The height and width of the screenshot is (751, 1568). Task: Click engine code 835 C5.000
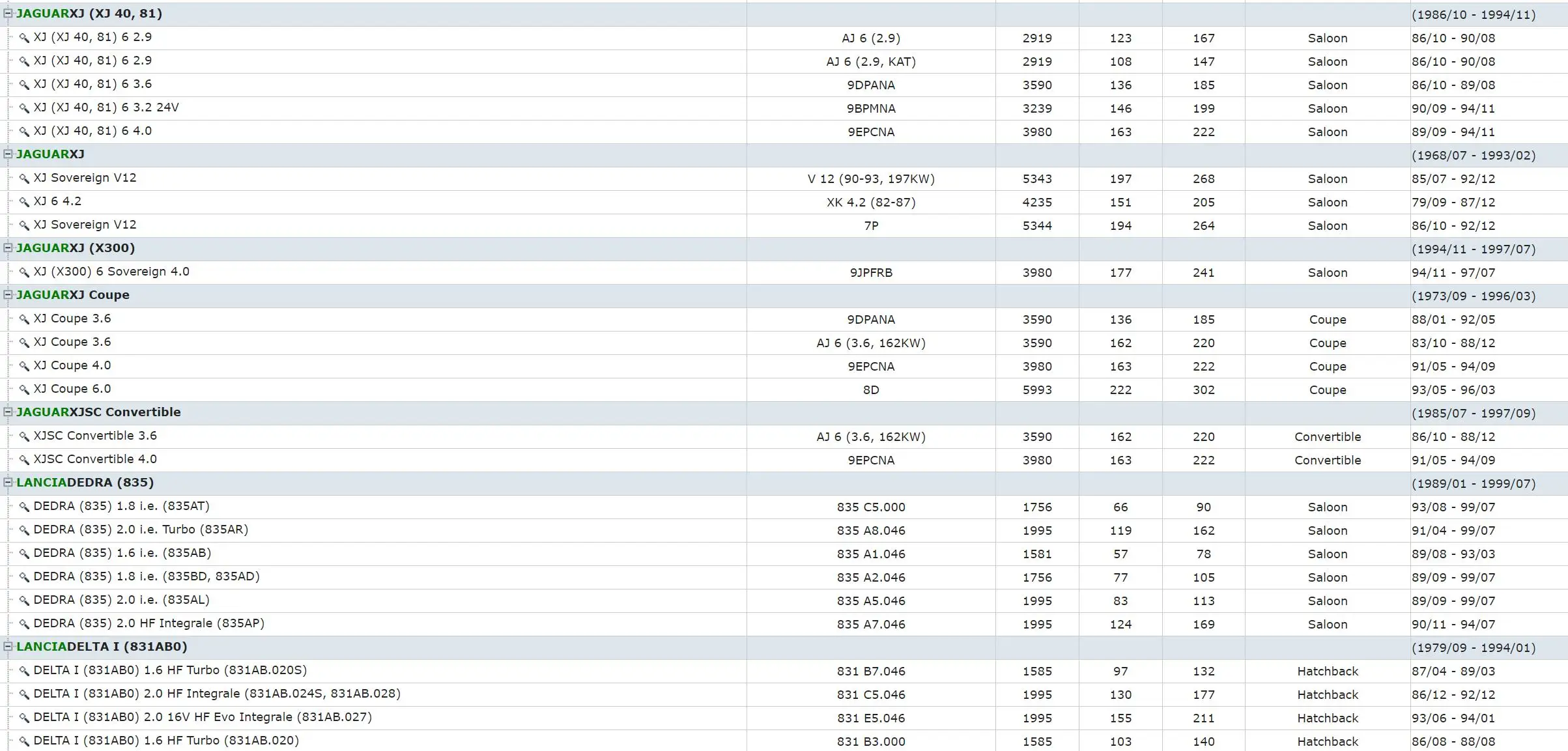(871, 507)
